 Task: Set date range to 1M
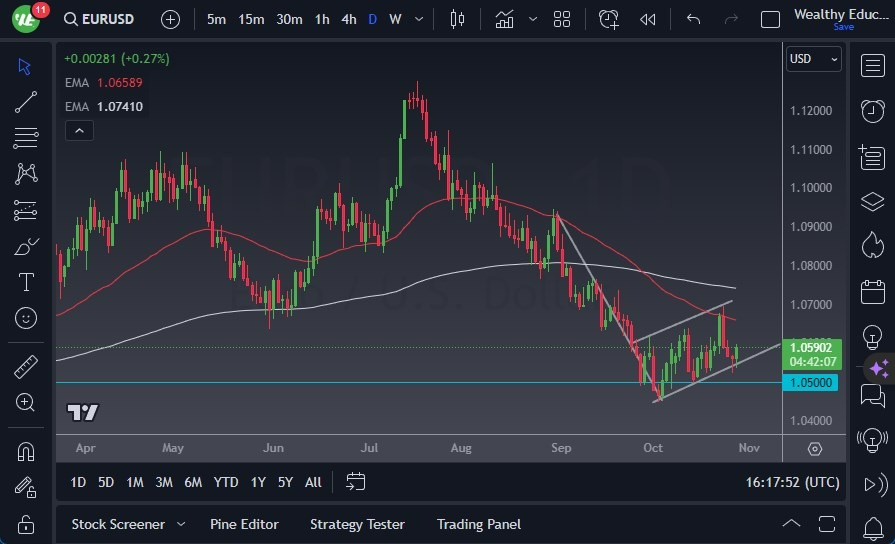click(135, 482)
